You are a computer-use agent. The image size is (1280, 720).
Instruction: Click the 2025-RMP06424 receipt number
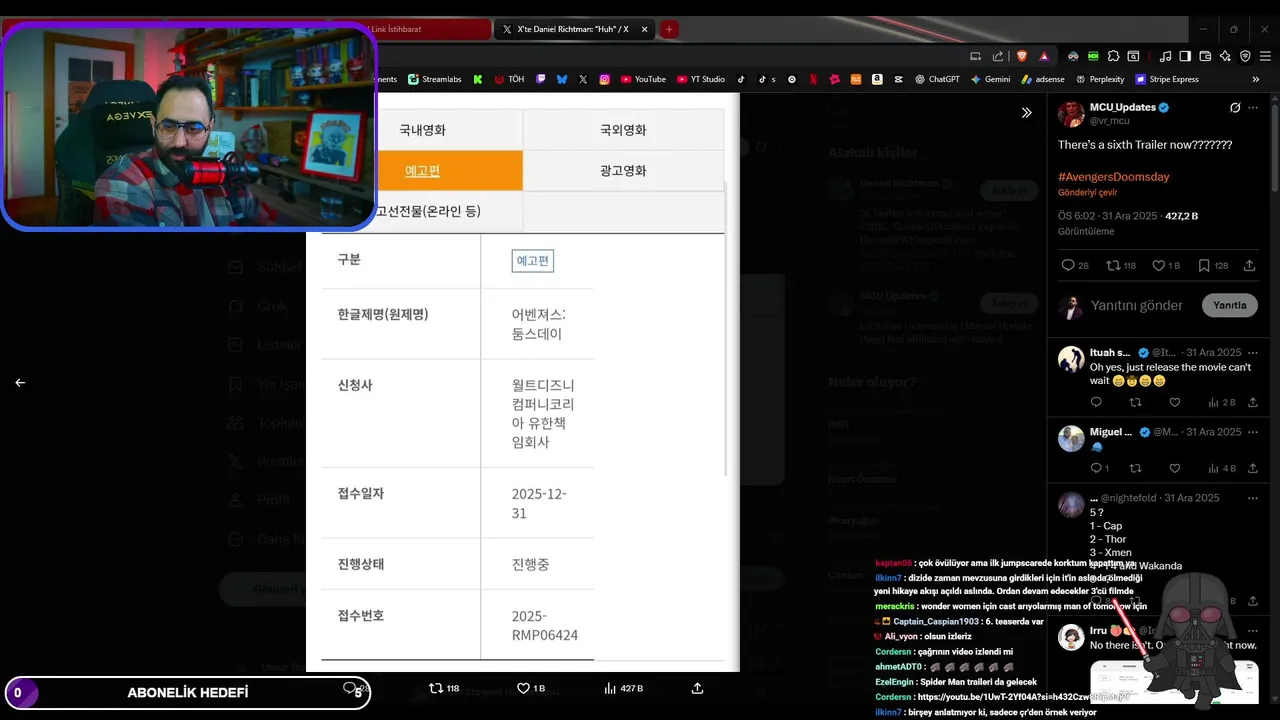(545, 625)
